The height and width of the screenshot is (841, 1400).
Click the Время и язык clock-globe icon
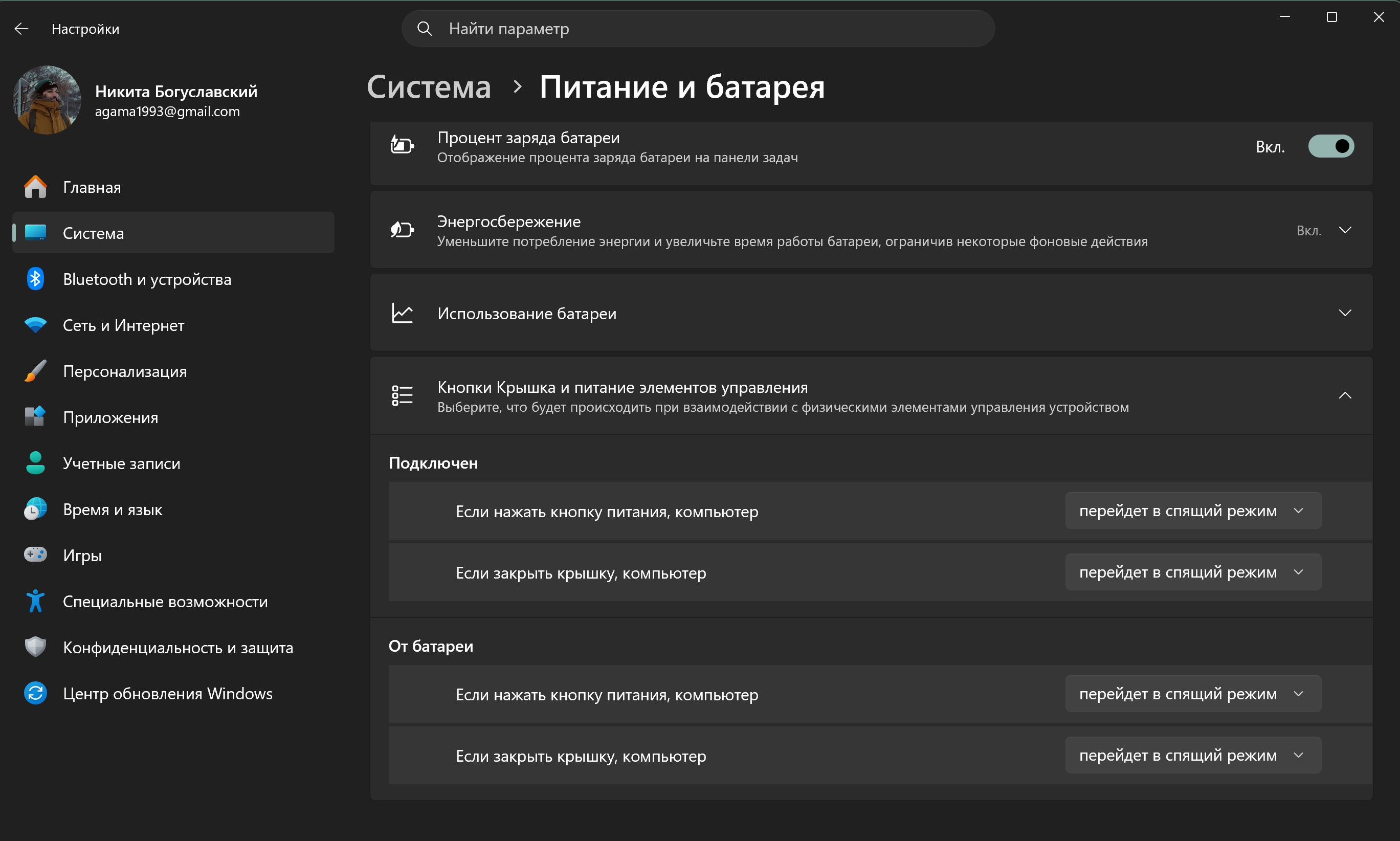tap(35, 509)
